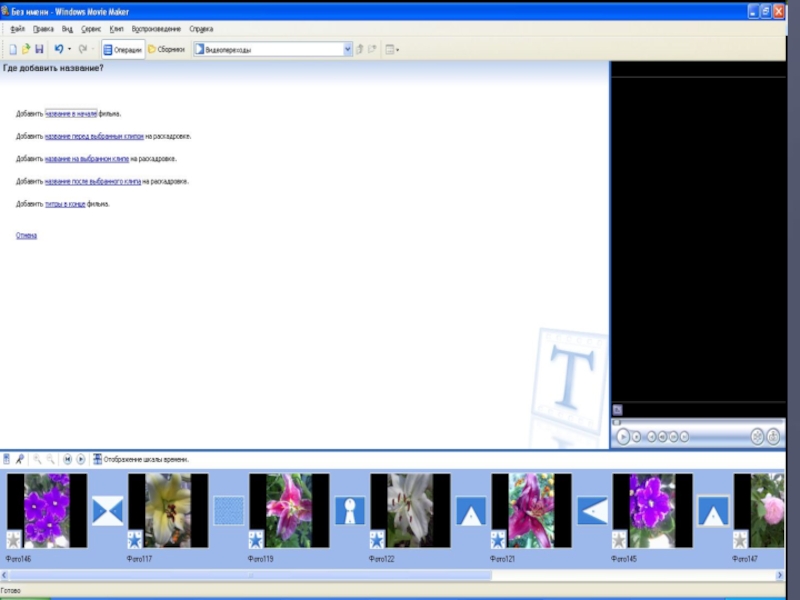The height and width of the screenshot is (600, 800).
Task: Open the undo history dropdown arrow
Action: (x=69, y=49)
